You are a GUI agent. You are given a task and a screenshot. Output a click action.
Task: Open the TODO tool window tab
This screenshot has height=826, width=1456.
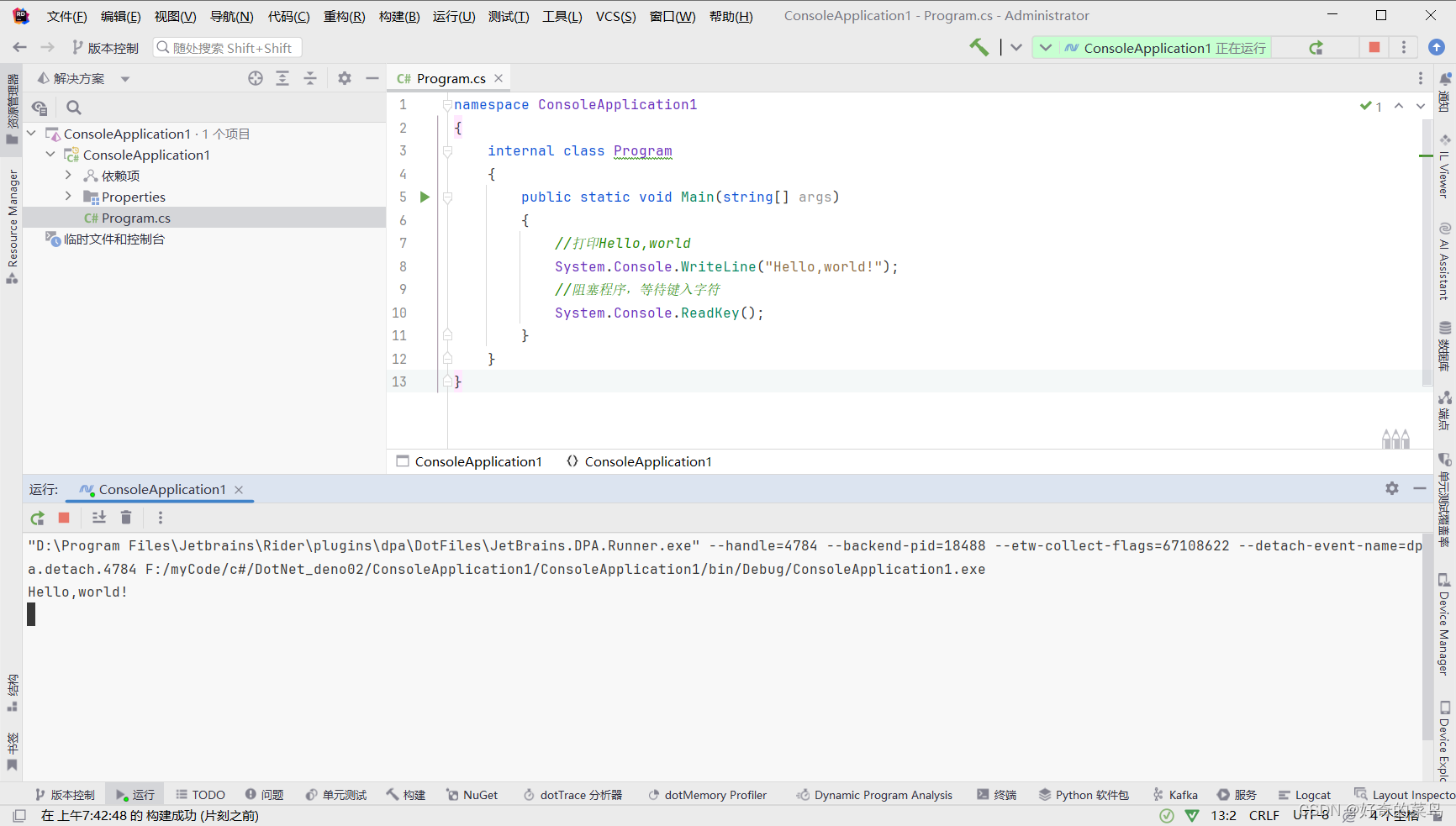coord(200,795)
